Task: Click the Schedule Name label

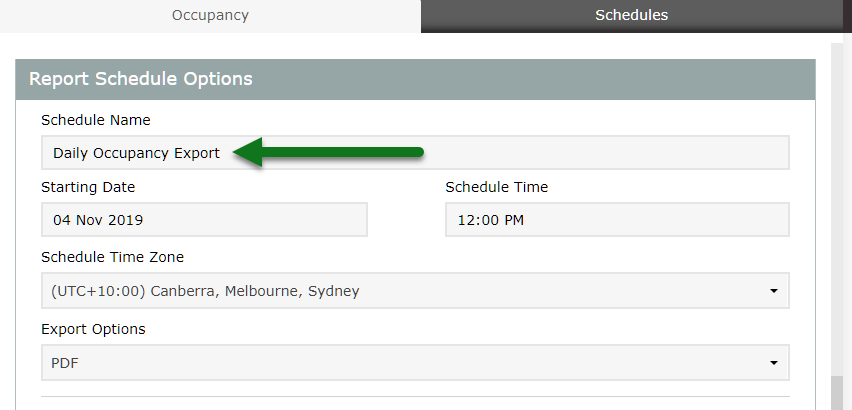Action: coord(96,120)
